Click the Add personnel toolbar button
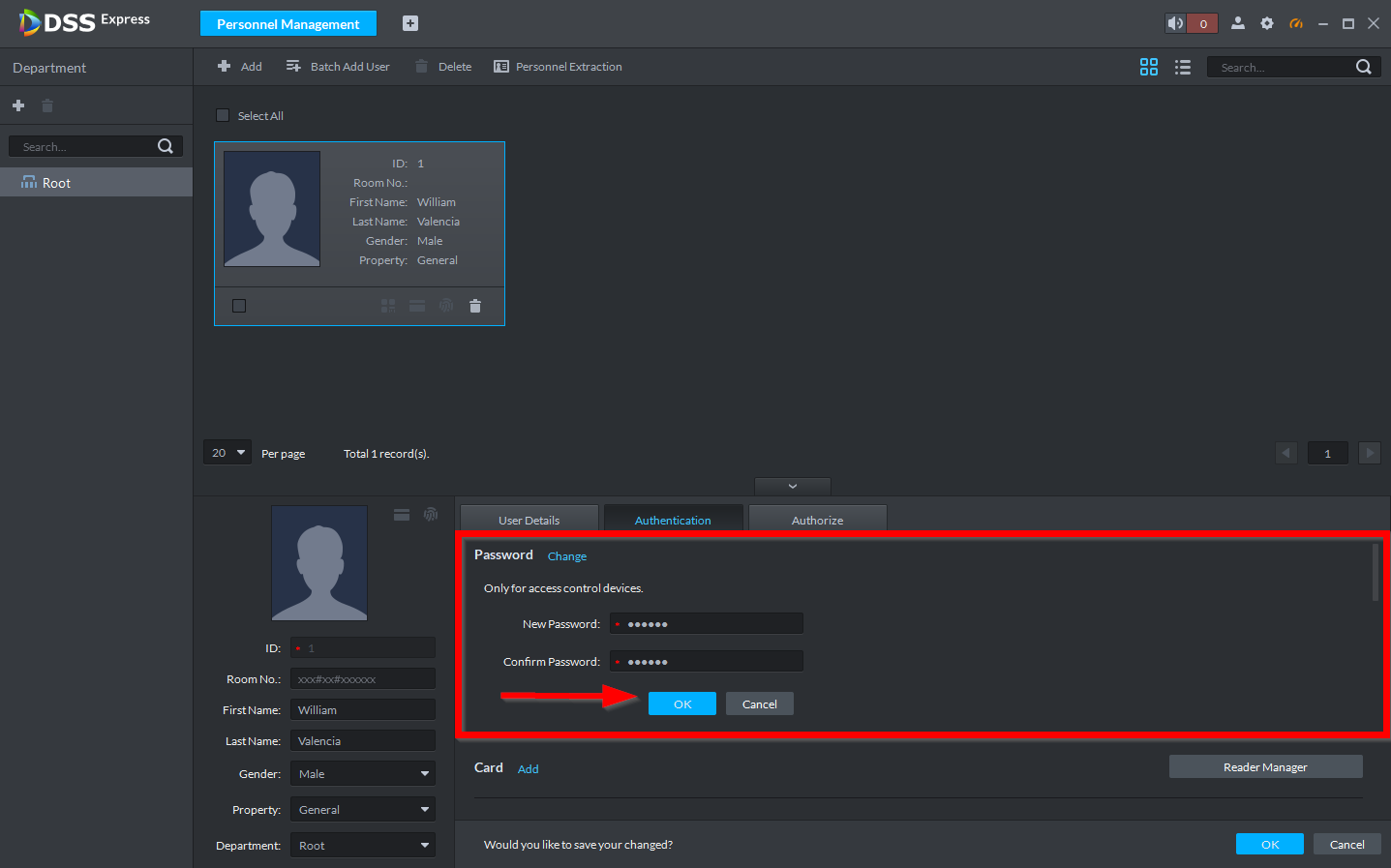The height and width of the screenshot is (868, 1391). tap(239, 67)
